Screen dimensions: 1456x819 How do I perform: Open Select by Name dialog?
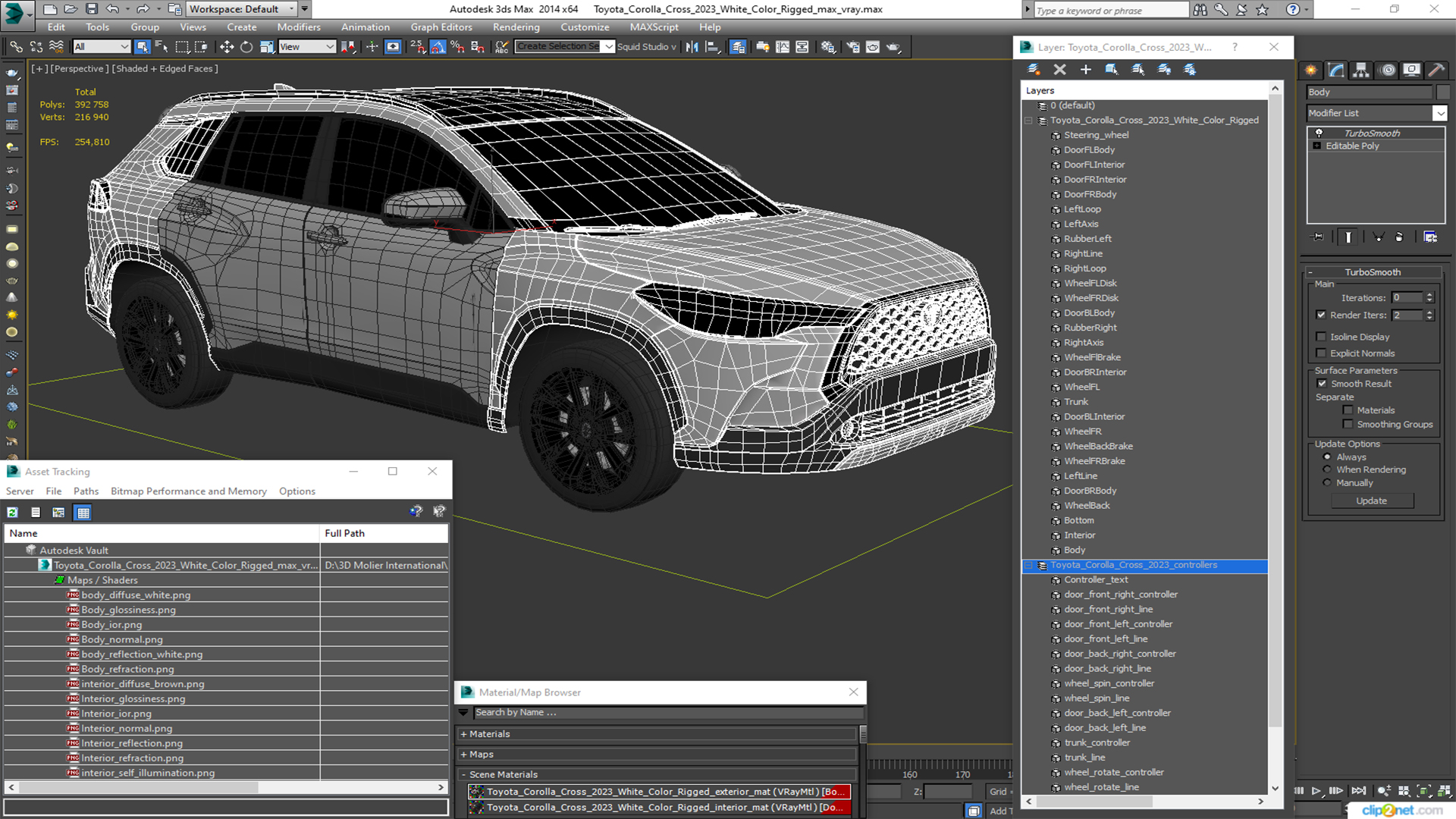point(162,47)
